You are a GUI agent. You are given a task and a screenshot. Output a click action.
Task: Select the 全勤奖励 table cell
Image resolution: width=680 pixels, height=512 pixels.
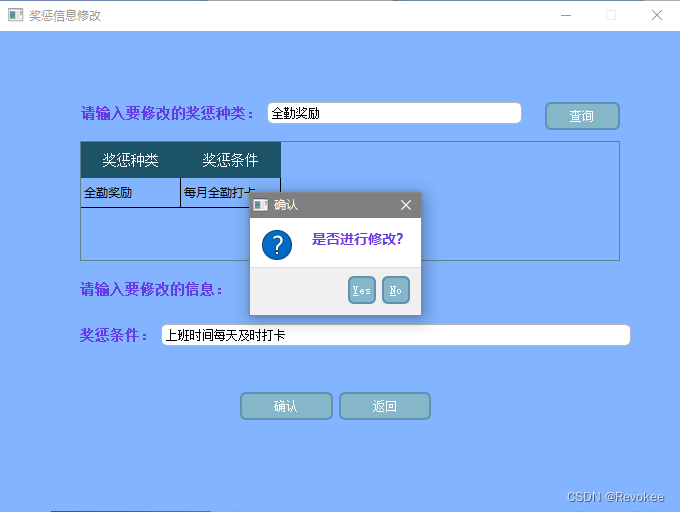[131, 192]
